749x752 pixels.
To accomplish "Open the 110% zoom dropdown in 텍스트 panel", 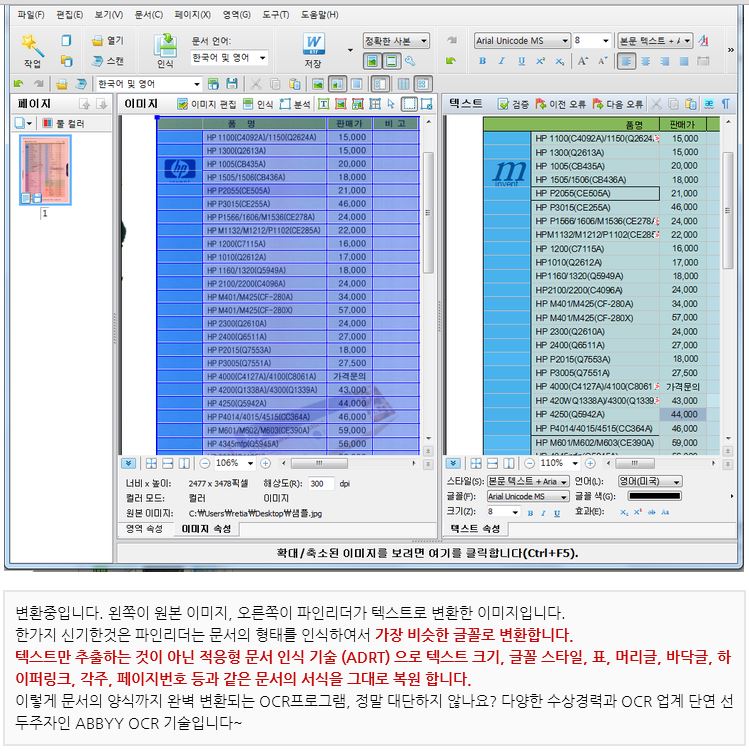I will [x=574, y=463].
